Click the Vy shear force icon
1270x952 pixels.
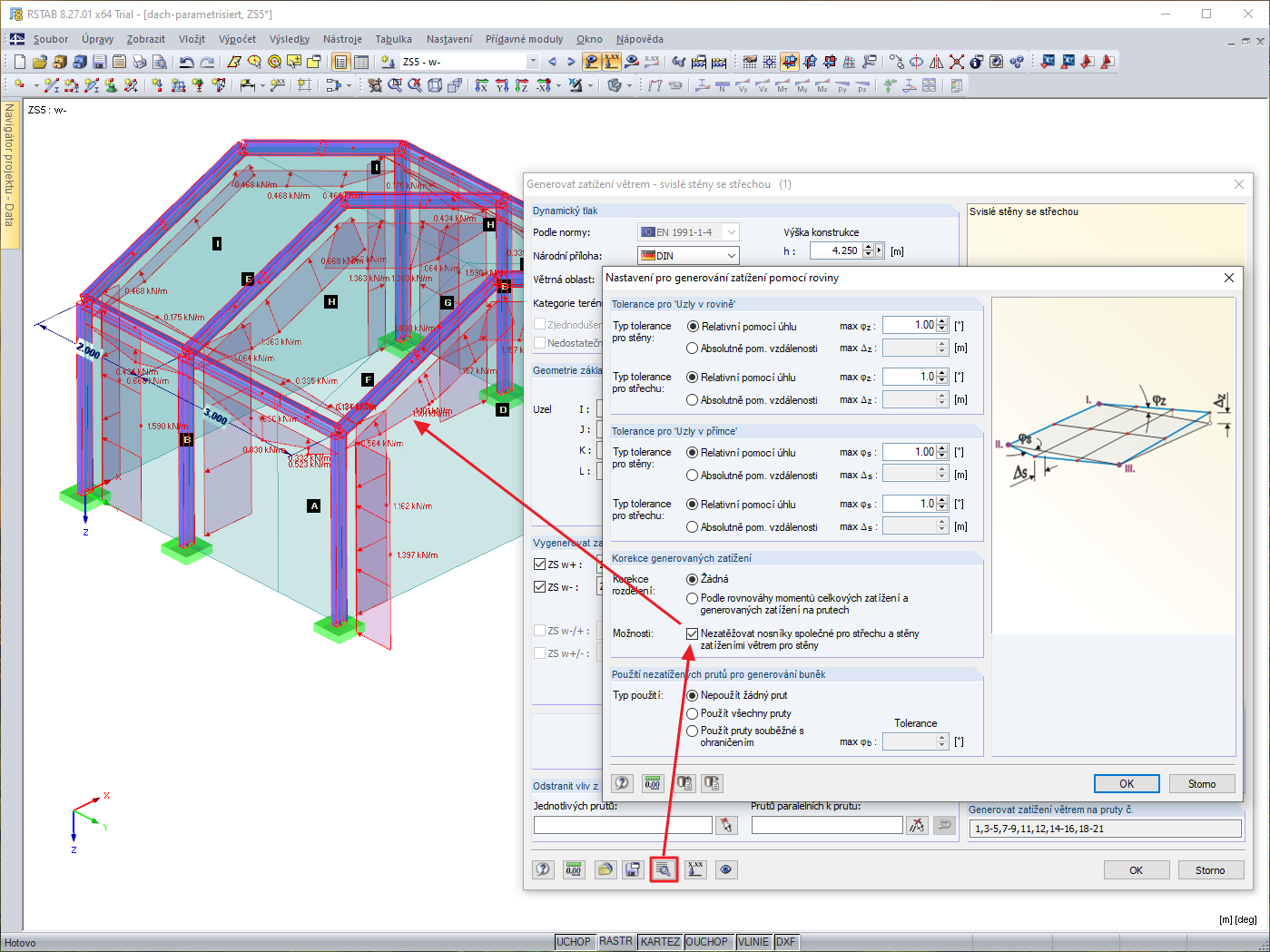click(742, 85)
